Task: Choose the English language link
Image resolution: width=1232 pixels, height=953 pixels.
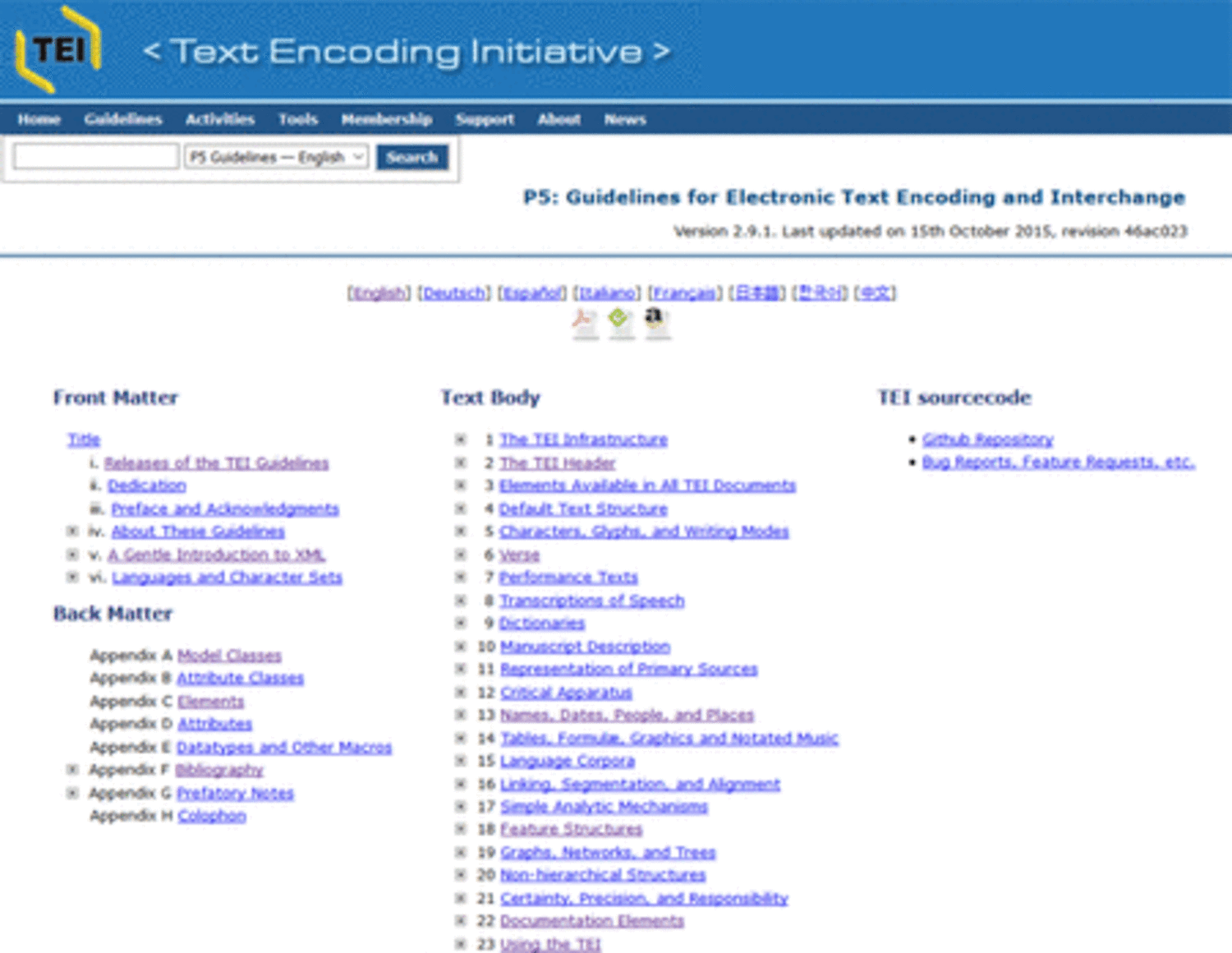Action: tap(379, 292)
